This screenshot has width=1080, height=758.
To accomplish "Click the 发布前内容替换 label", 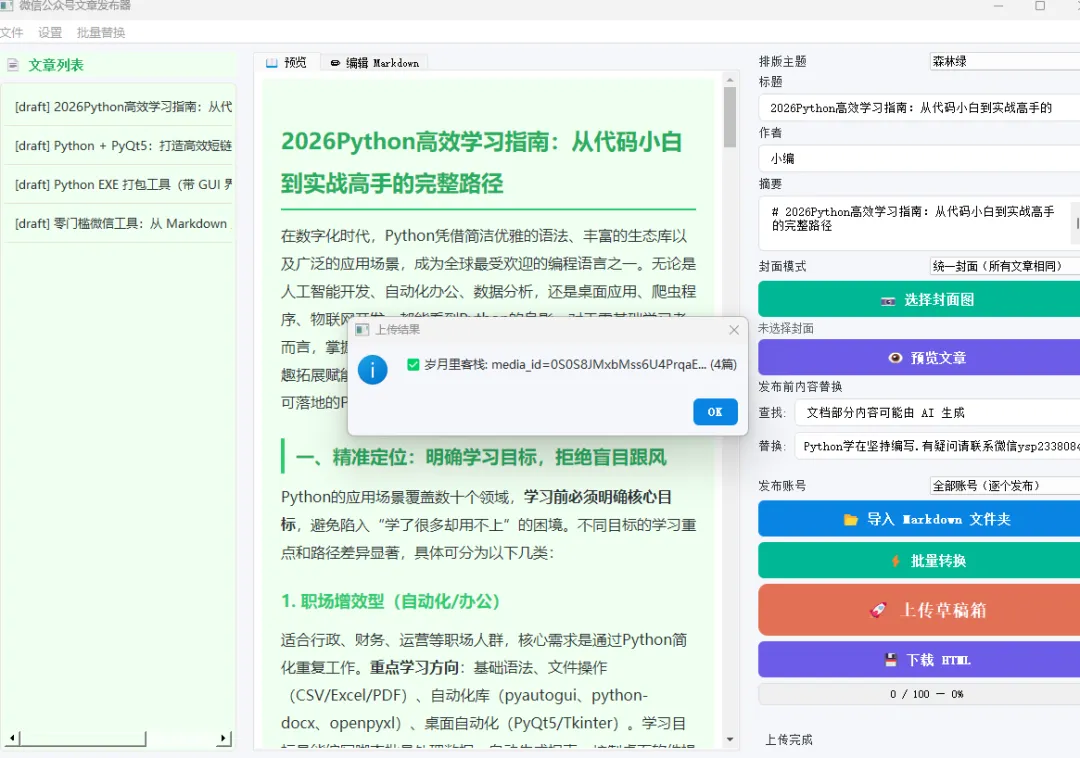I will (800, 386).
